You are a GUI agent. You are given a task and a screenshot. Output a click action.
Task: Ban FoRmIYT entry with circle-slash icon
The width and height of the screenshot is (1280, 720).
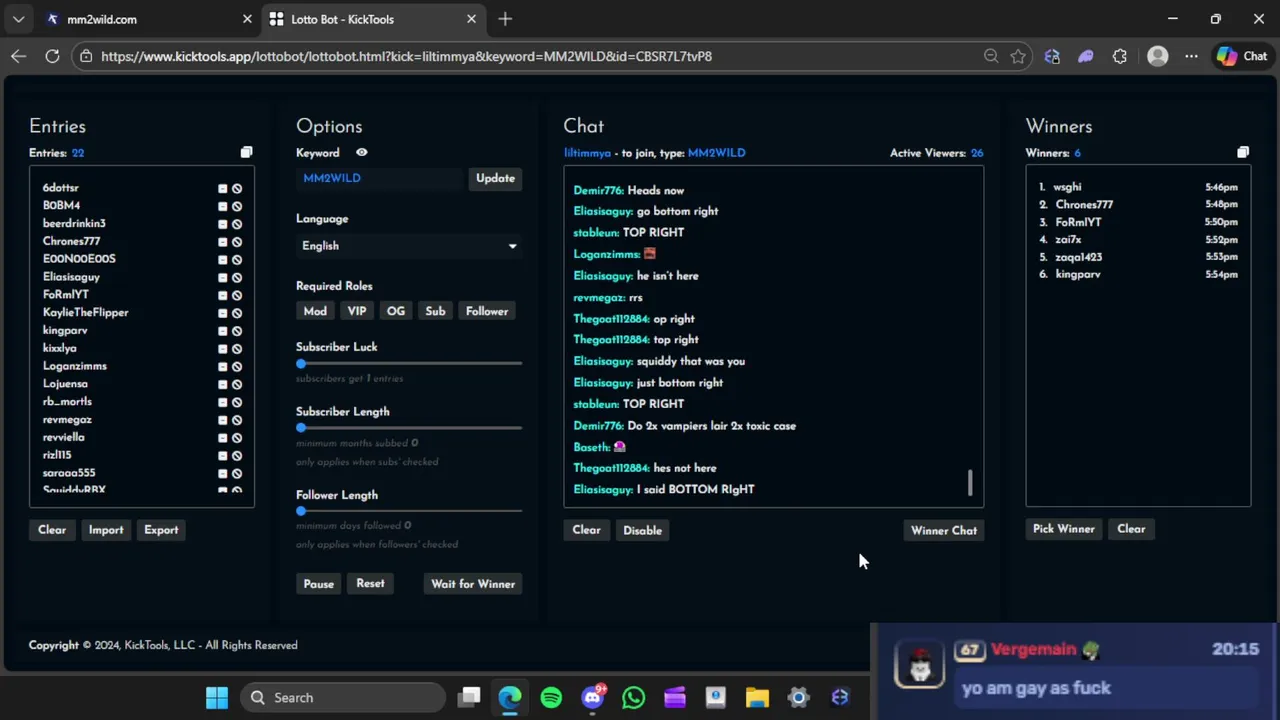[x=237, y=295]
